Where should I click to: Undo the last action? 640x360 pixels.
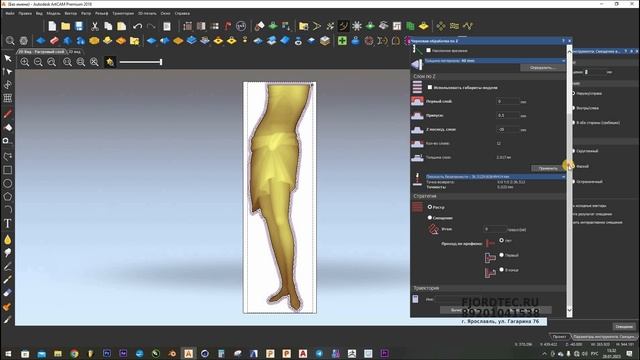[x=138, y=26]
